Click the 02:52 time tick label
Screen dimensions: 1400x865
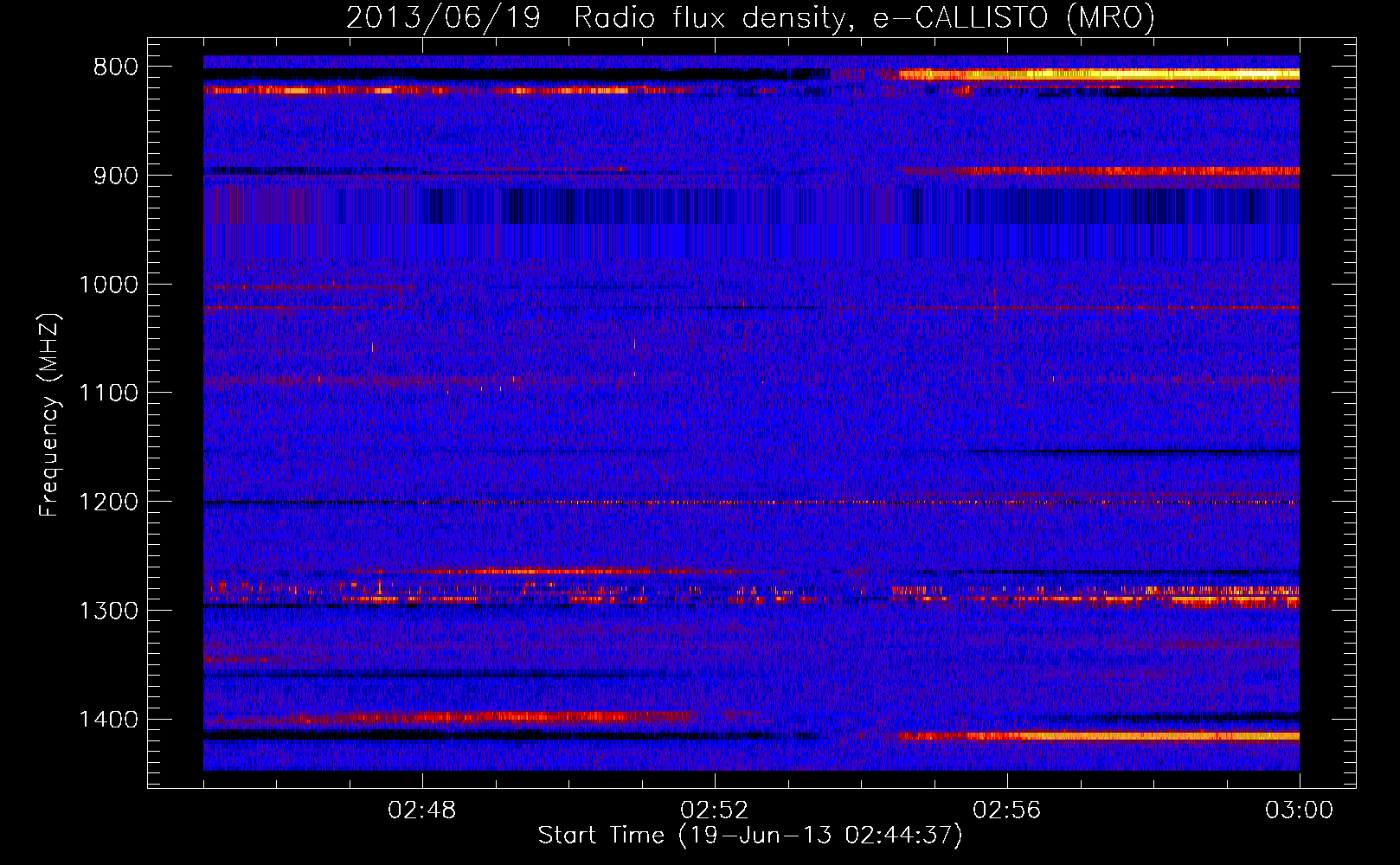pos(715,811)
